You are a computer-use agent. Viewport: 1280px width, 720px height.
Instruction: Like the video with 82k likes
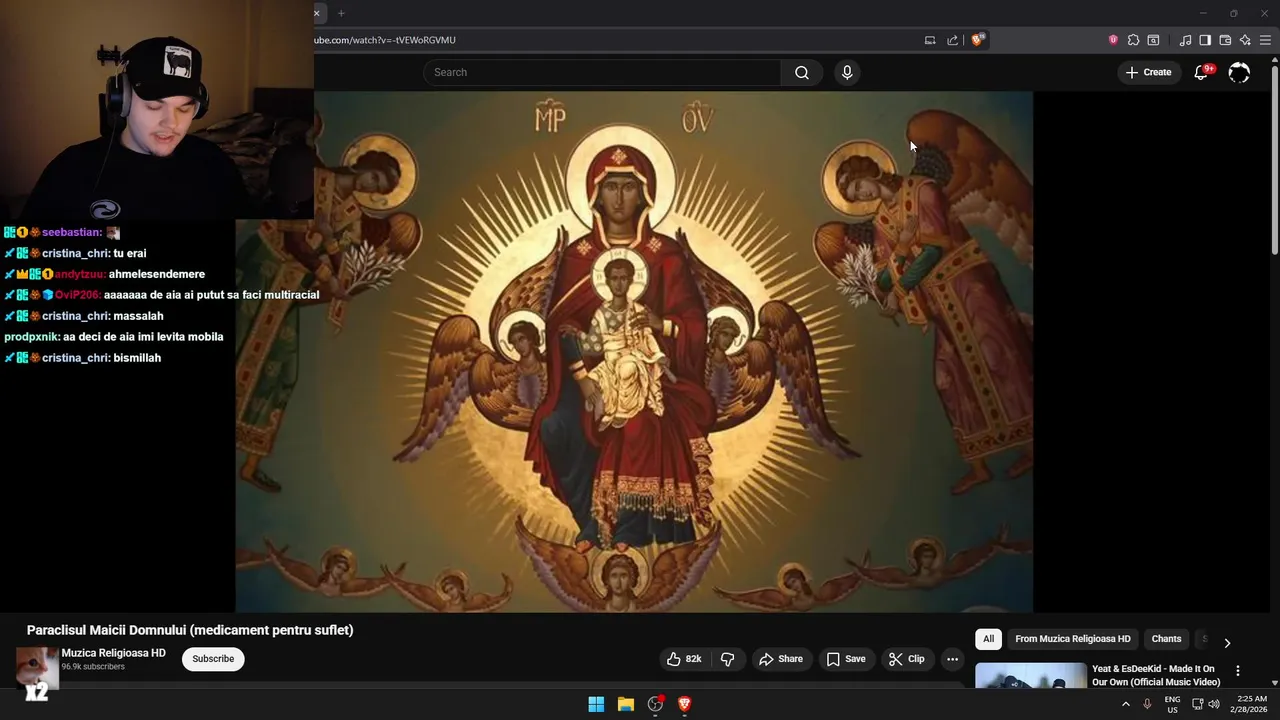click(x=684, y=659)
